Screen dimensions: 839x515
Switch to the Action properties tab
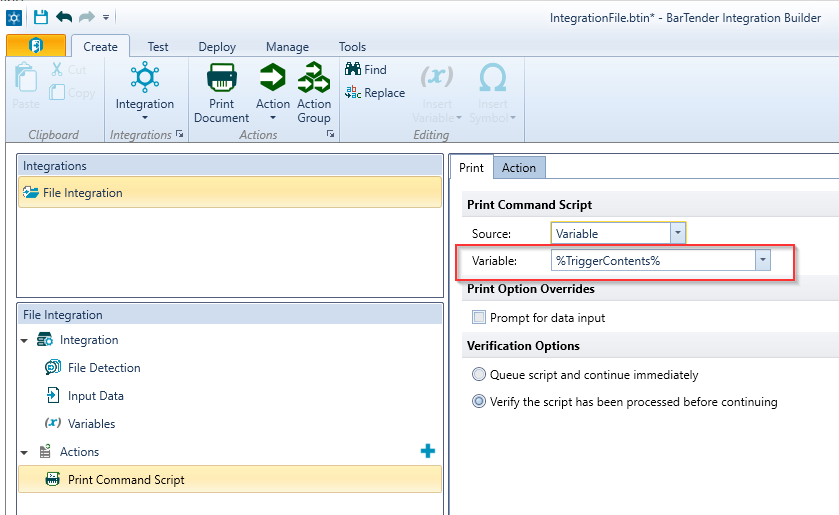coord(519,168)
